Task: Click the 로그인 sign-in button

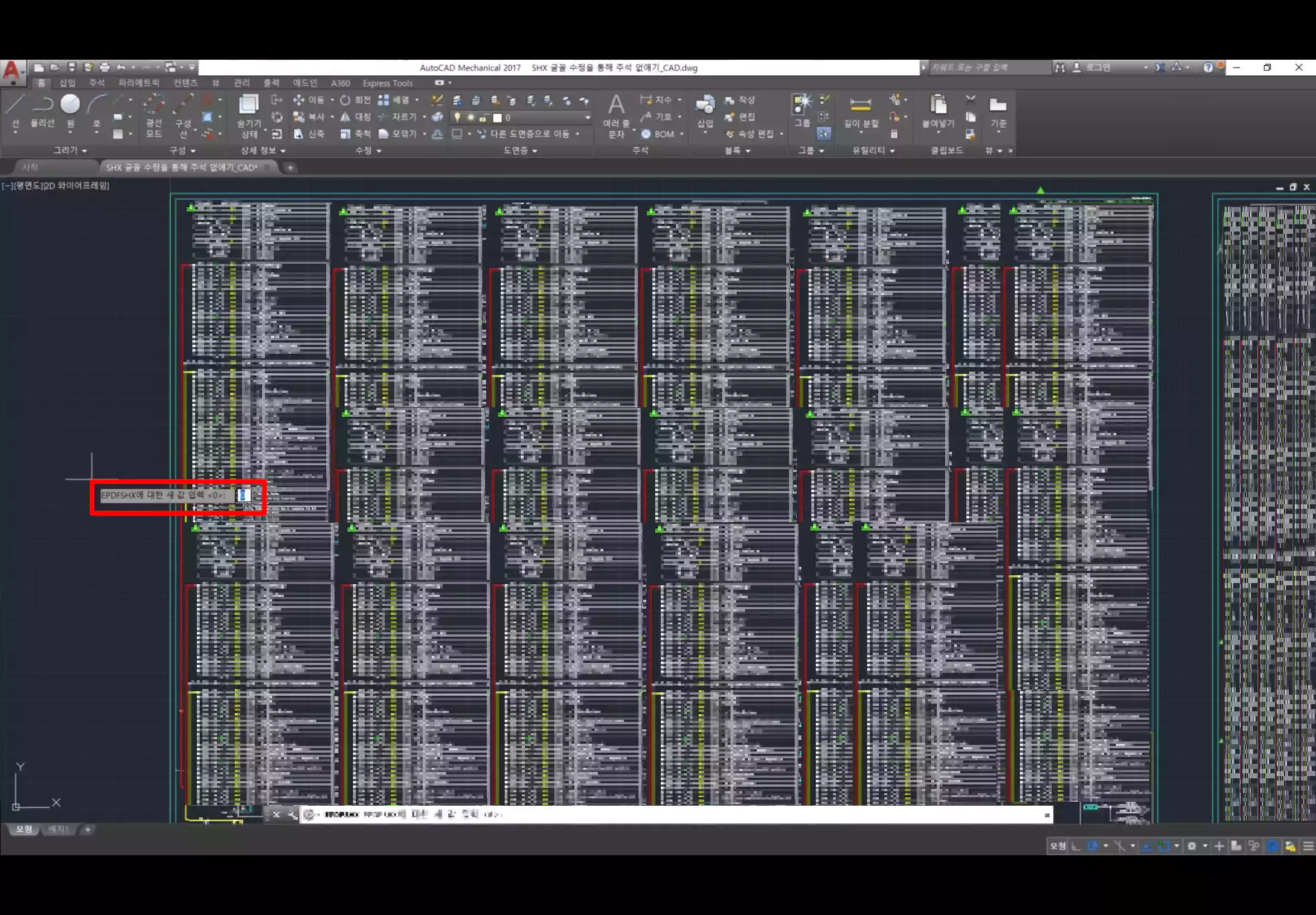Action: click(x=1098, y=68)
